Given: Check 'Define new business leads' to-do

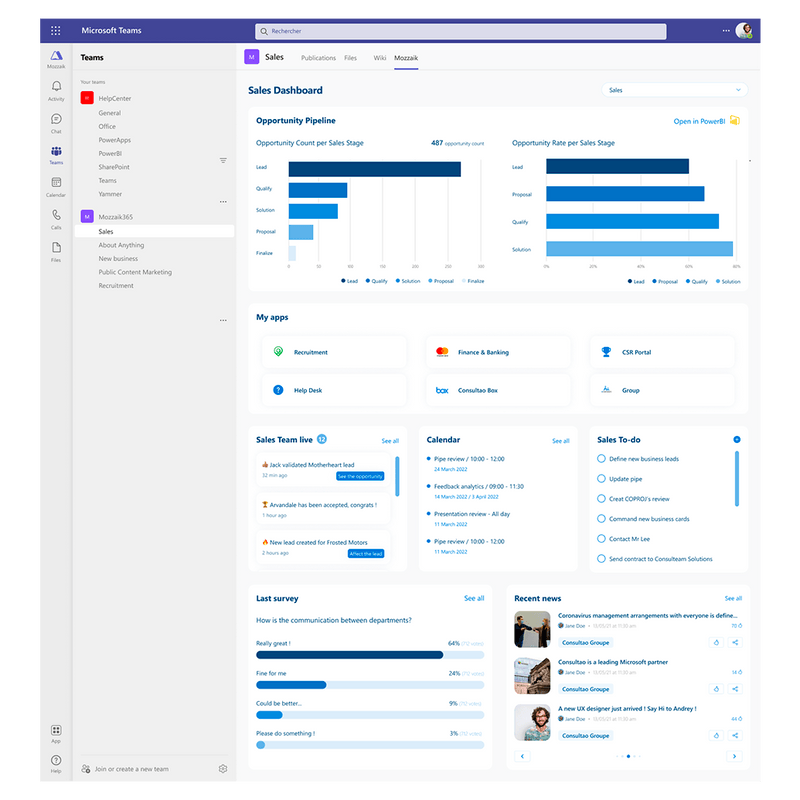Looking at the screenshot, I should [601, 459].
